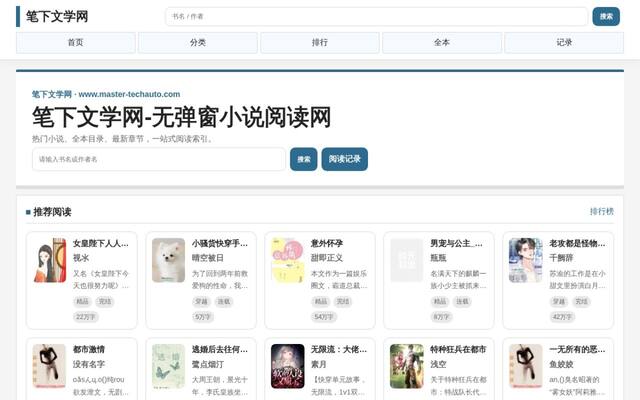
Task: Click 穿越 tag on 老攻都是怪物 card
Action: click(x=559, y=302)
